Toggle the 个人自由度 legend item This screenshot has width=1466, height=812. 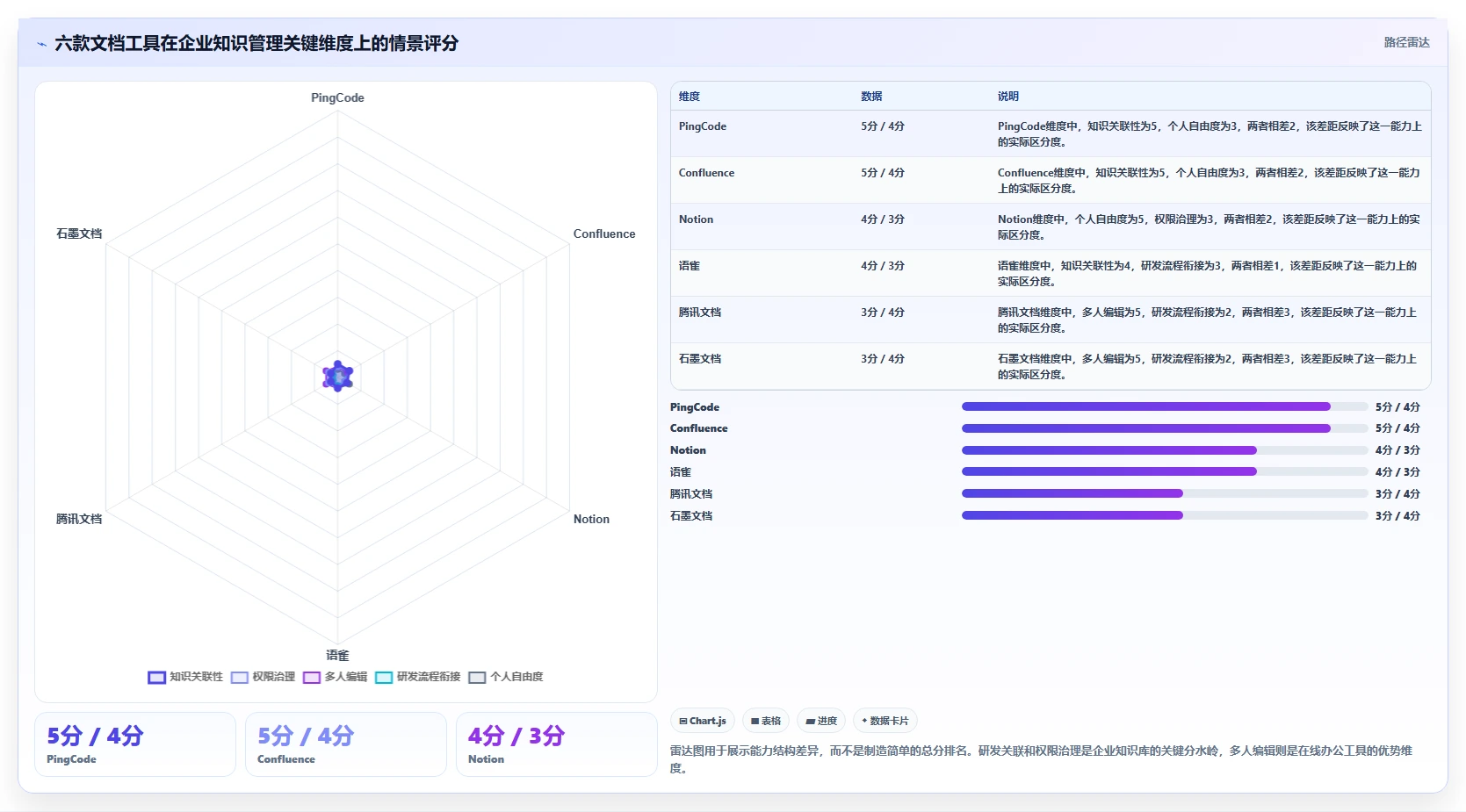coord(505,677)
